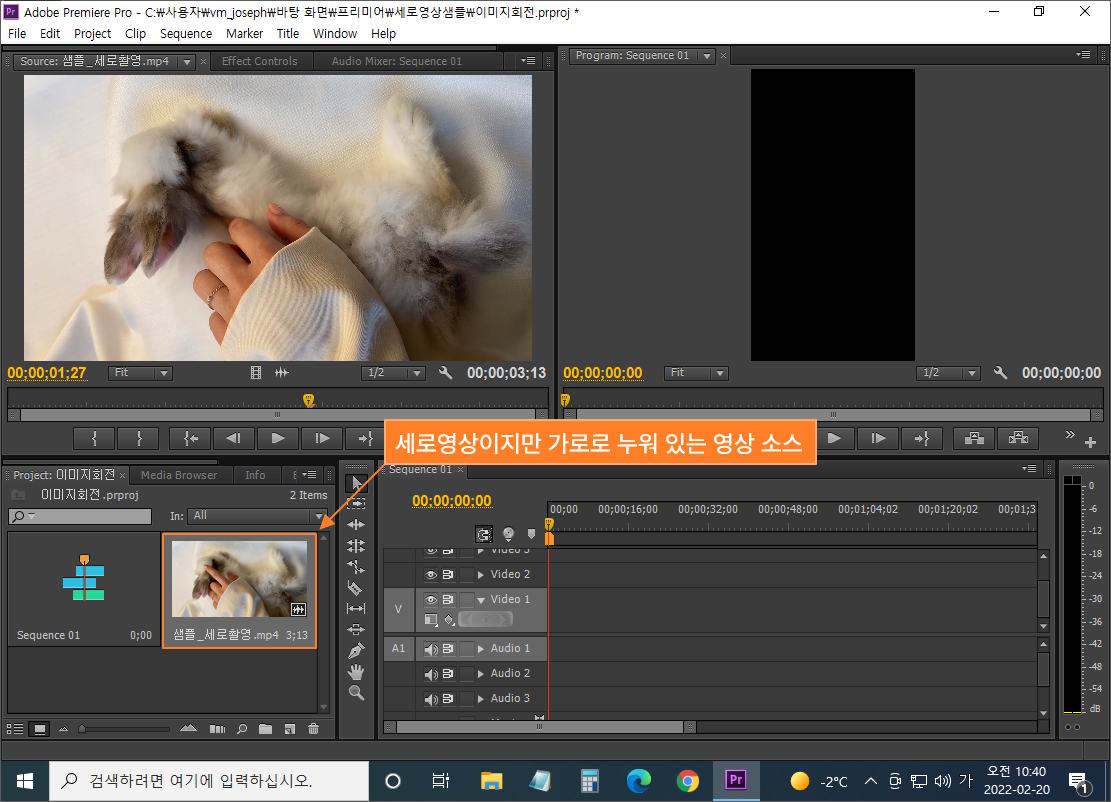Click the New Item icon
The image size is (1111, 802).
(x=290, y=728)
